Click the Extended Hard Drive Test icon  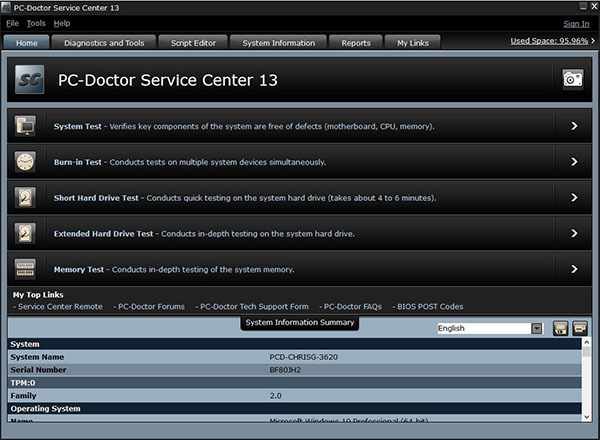26,233
